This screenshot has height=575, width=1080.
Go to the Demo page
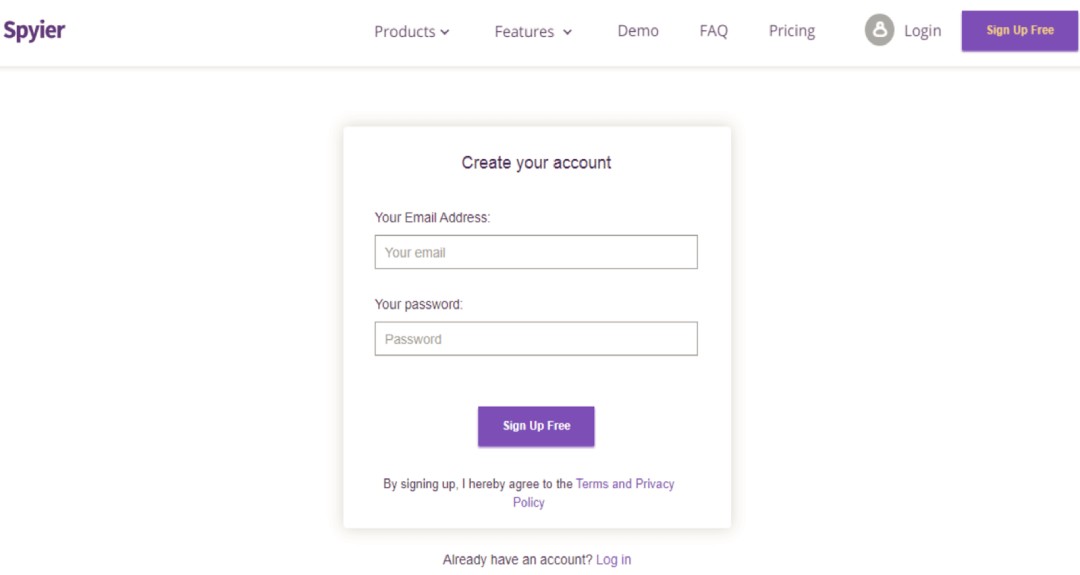(638, 31)
